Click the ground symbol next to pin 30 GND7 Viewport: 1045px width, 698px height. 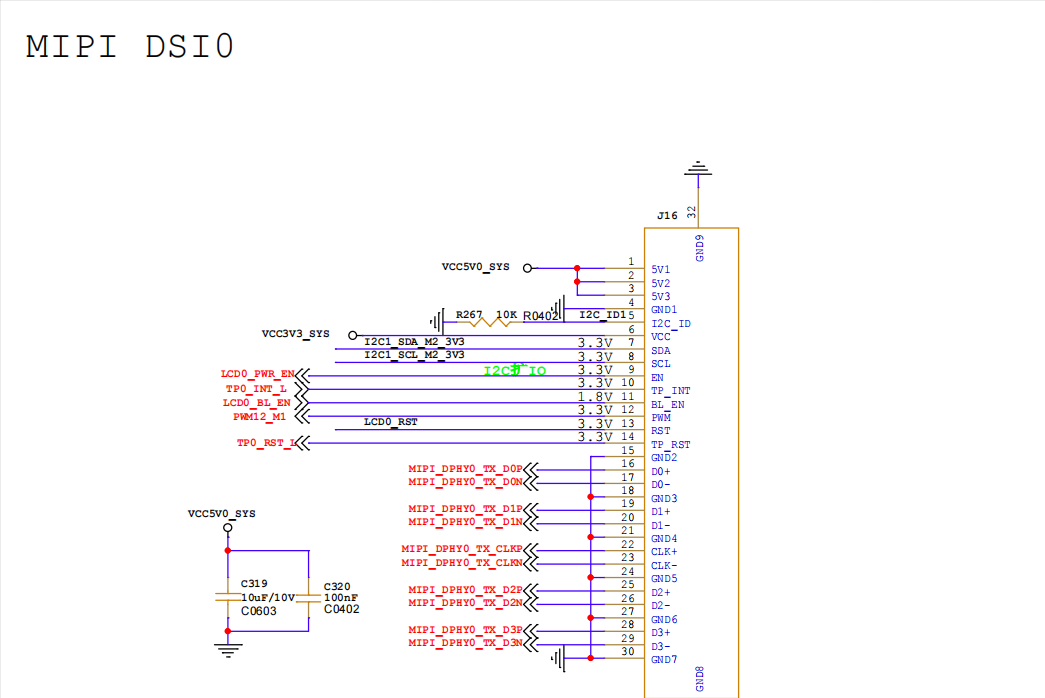[x=558, y=659]
